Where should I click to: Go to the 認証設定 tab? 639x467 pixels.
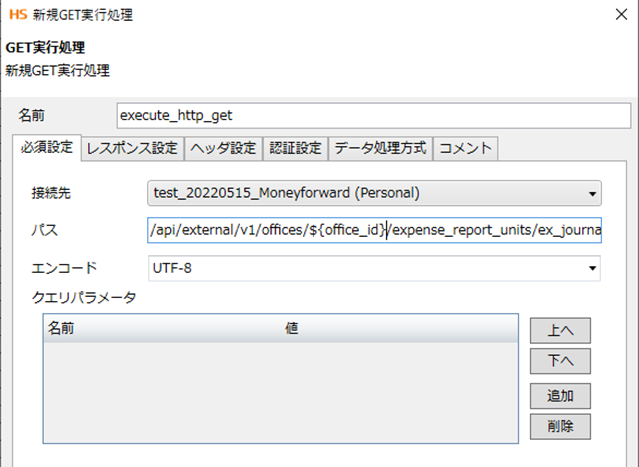click(295, 148)
